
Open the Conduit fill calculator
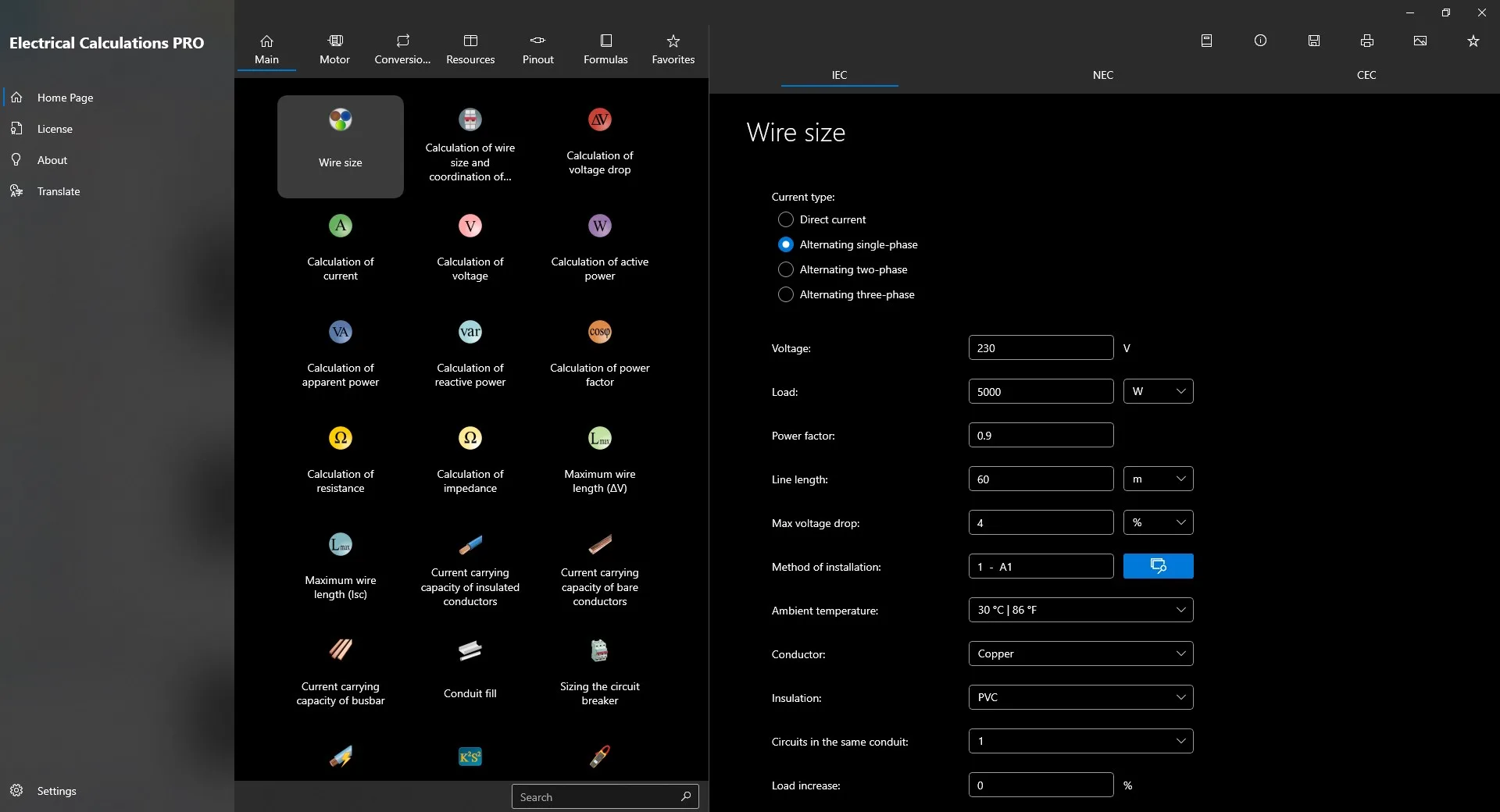pos(470,678)
